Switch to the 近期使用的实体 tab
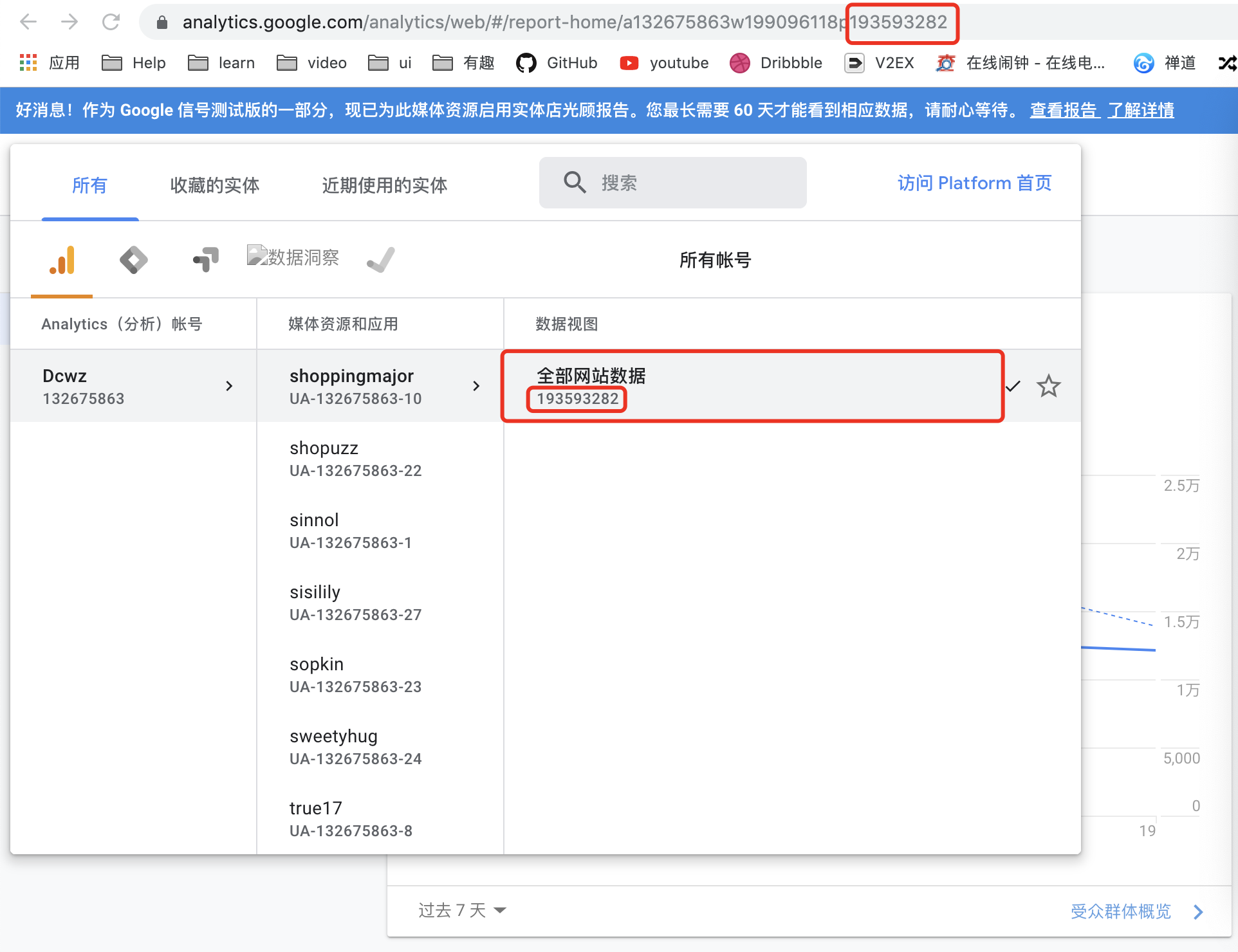The width and height of the screenshot is (1238, 952). (x=384, y=185)
